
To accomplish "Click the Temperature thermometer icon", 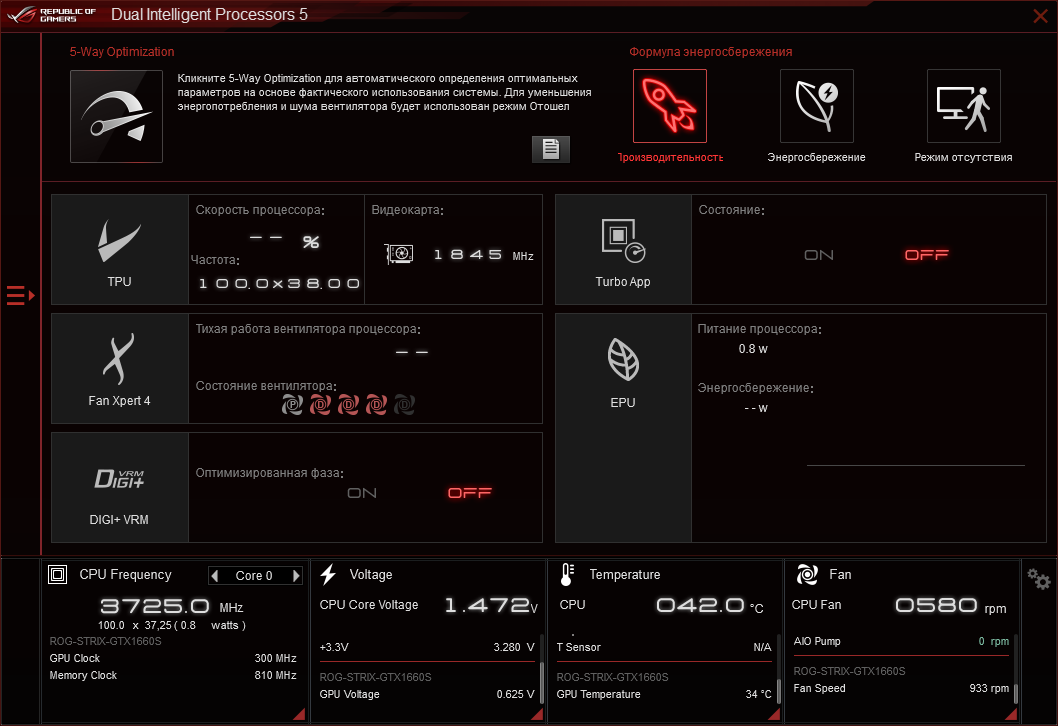I will coord(567,574).
